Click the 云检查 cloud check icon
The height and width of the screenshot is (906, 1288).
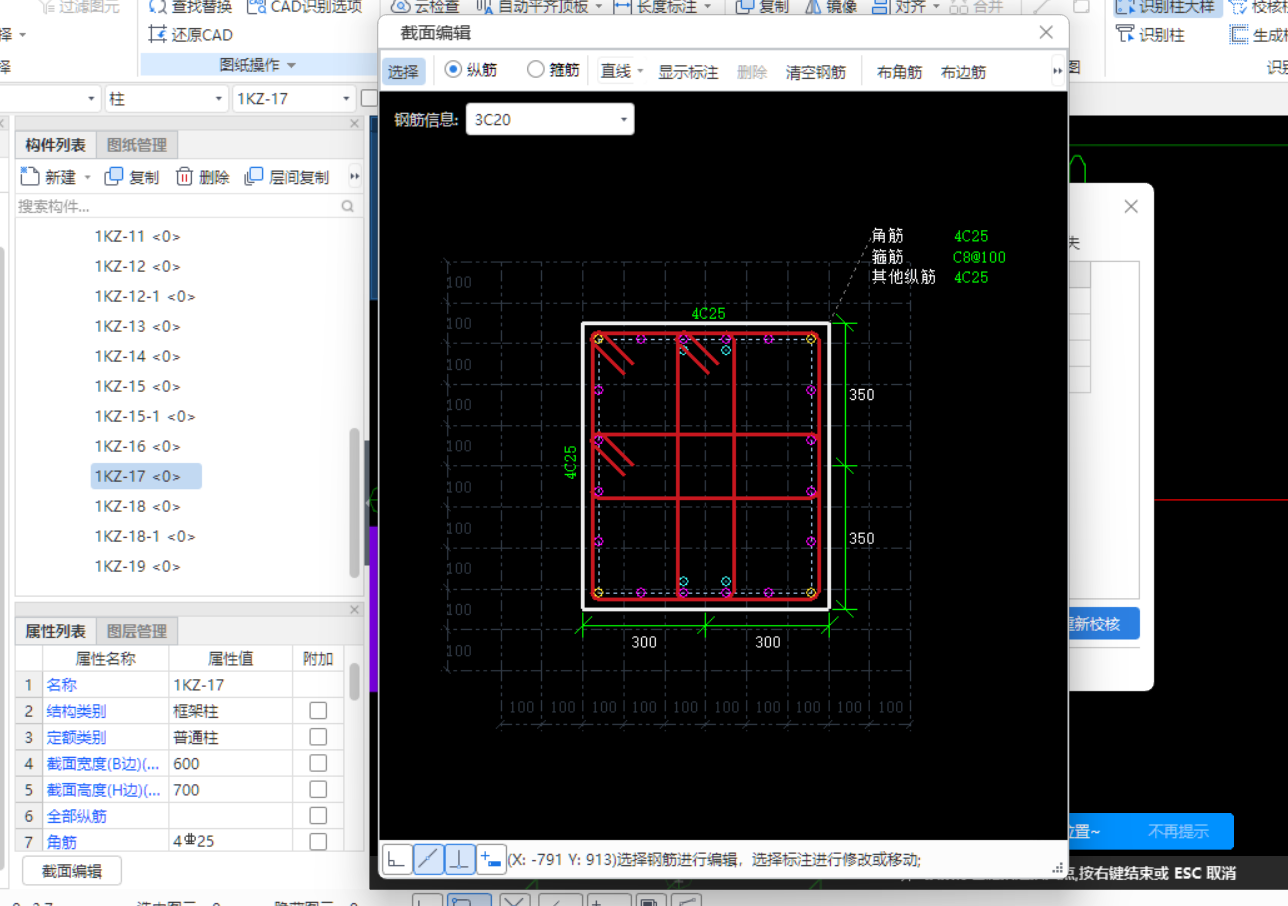click(400, 7)
